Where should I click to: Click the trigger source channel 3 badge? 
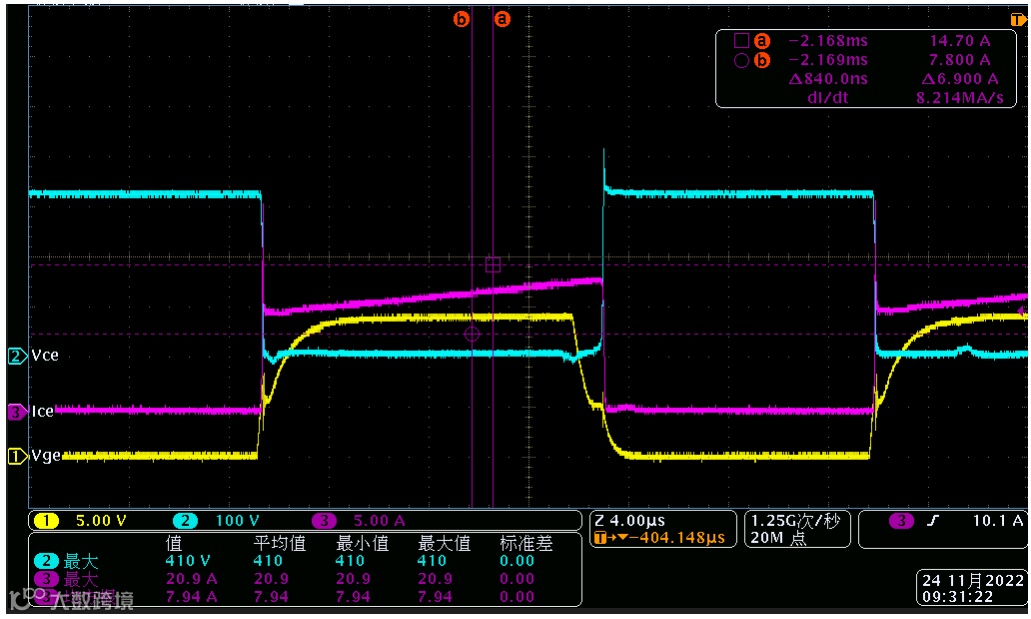point(901,521)
